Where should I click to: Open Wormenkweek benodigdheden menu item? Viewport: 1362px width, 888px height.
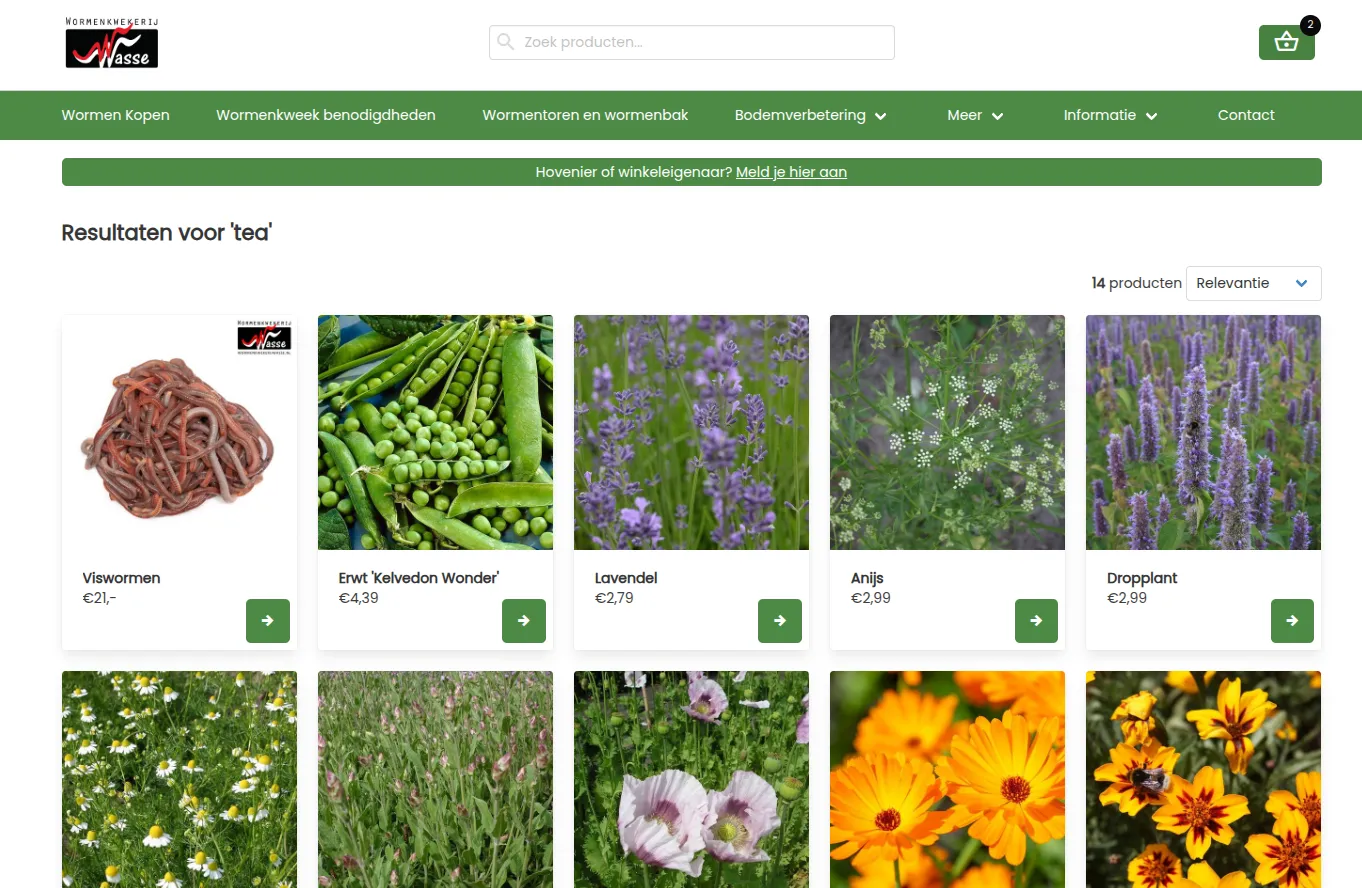(326, 115)
